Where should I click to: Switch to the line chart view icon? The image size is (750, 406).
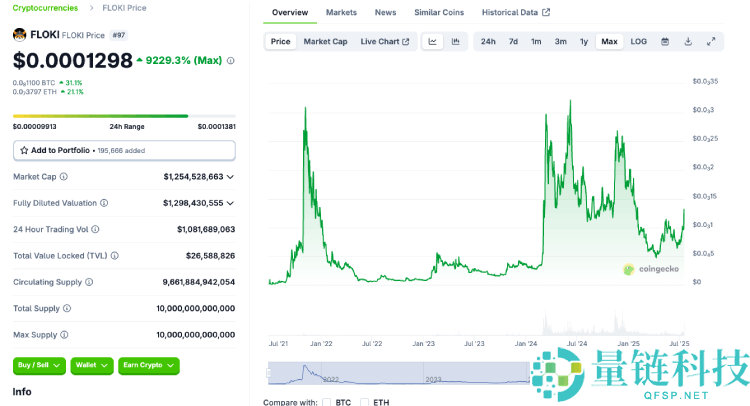pyautogui.click(x=433, y=41)
